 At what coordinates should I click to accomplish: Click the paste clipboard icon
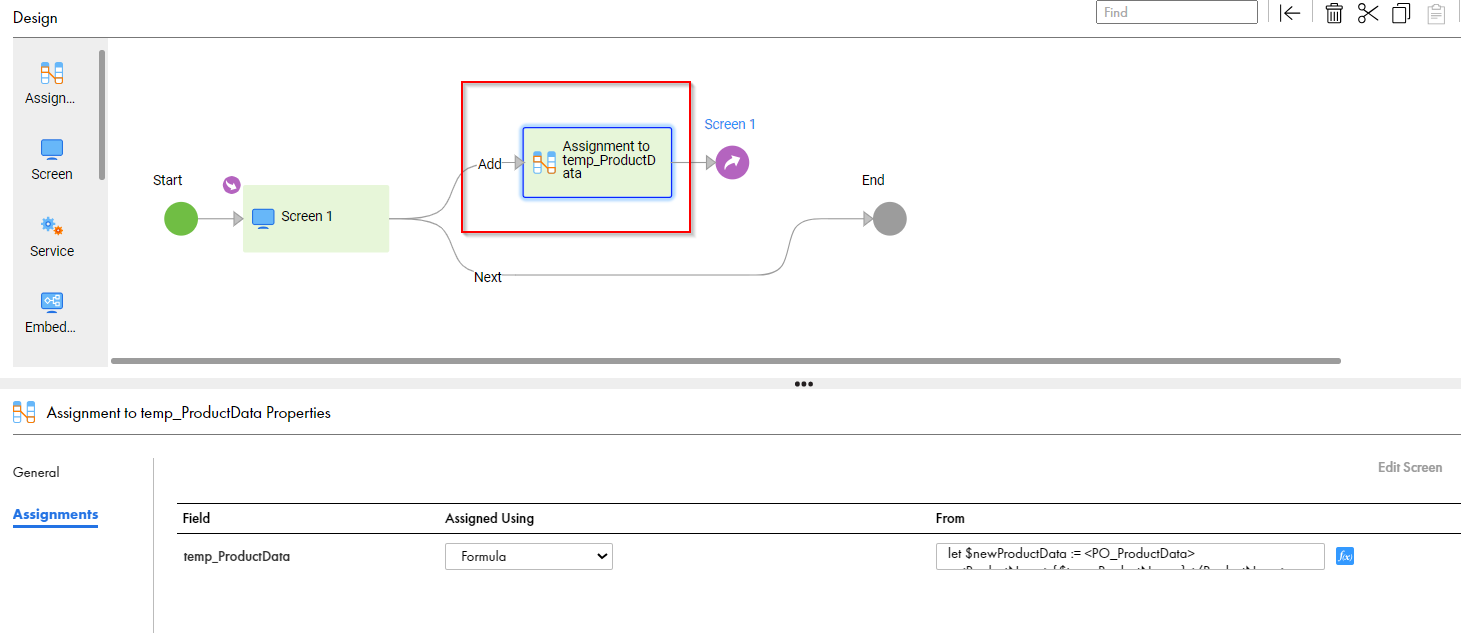point(1436,14)
